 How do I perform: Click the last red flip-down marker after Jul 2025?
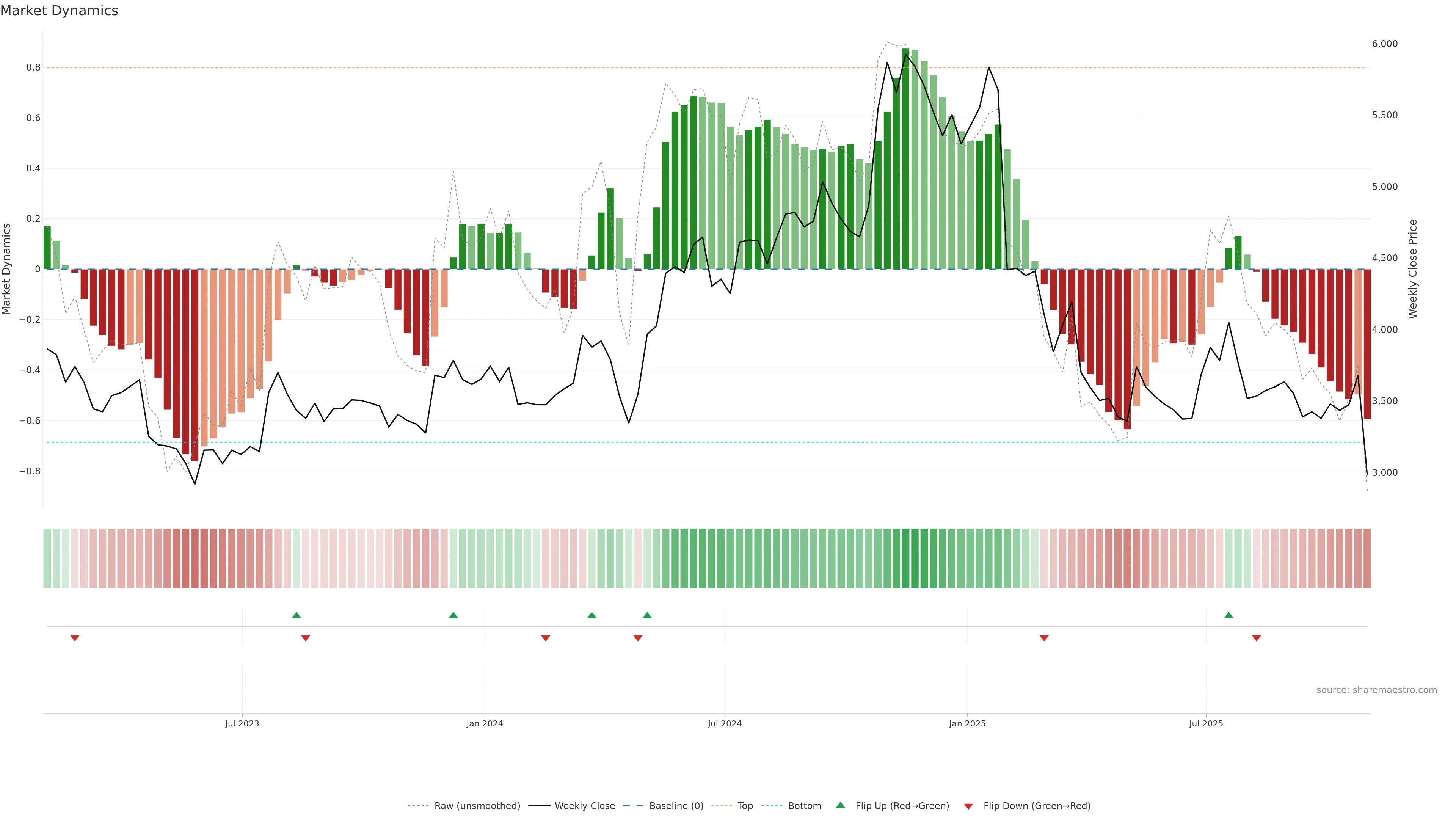(1256, 638)
